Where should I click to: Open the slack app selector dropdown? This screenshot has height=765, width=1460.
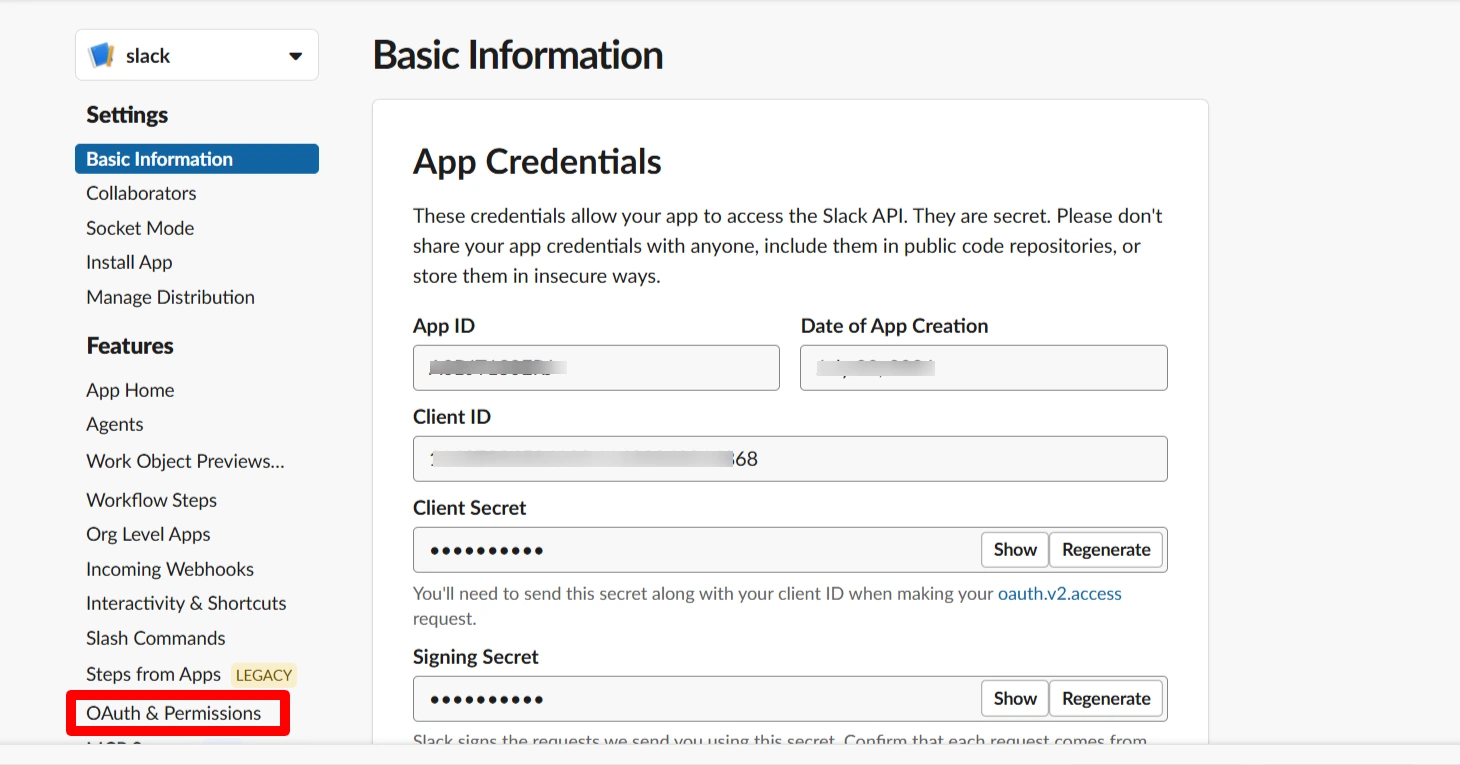197,55
